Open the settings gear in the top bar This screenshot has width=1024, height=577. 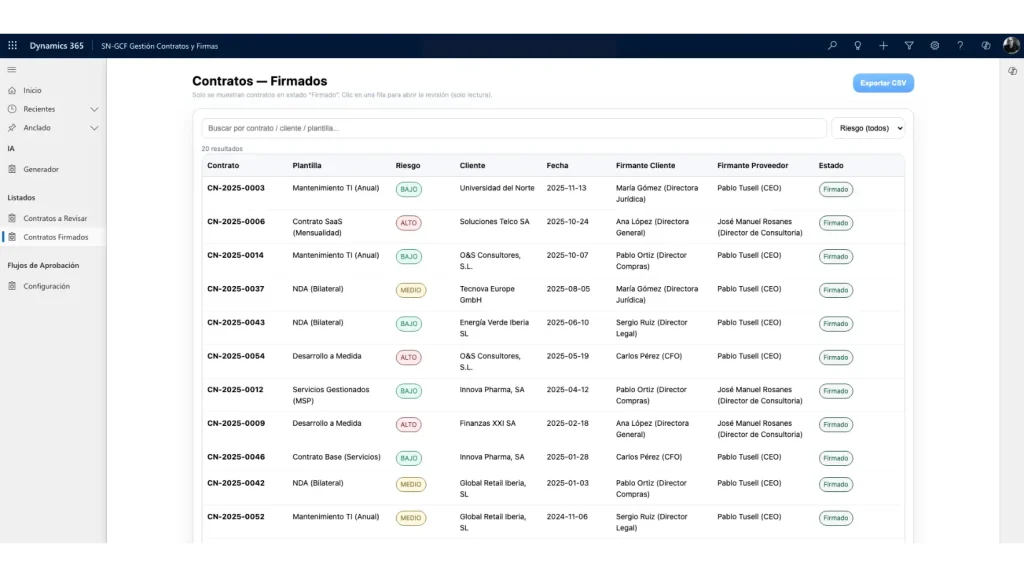tap(935, 45)
